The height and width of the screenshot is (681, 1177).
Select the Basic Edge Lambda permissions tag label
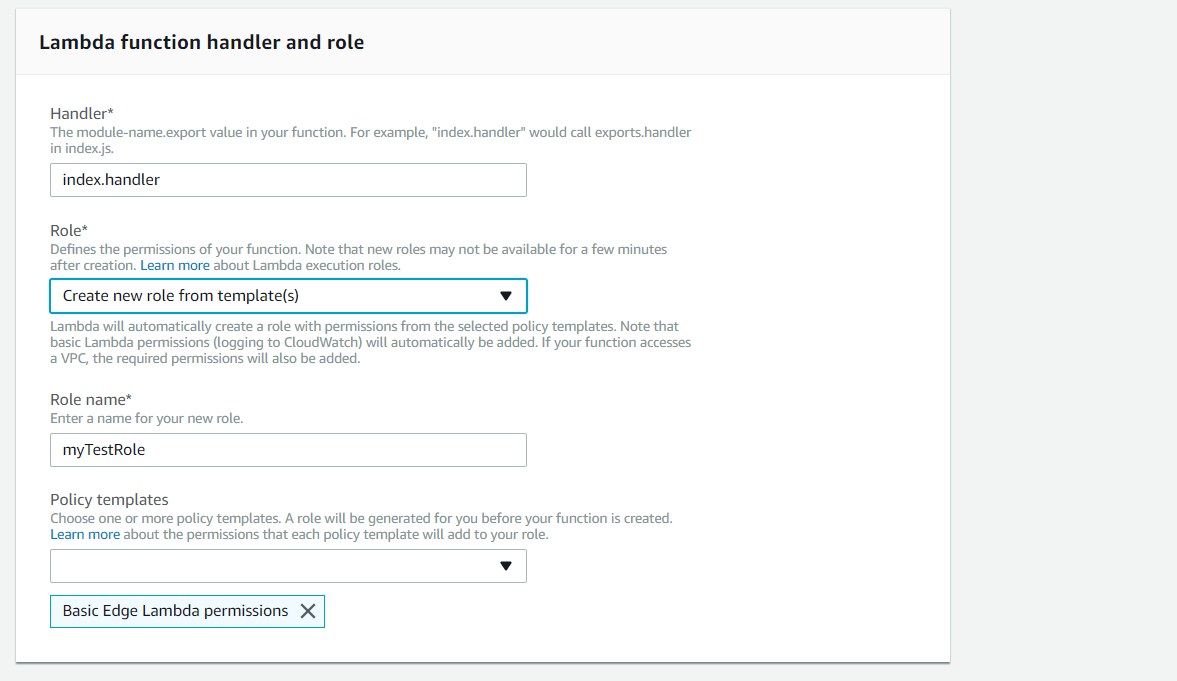point(175,611)
